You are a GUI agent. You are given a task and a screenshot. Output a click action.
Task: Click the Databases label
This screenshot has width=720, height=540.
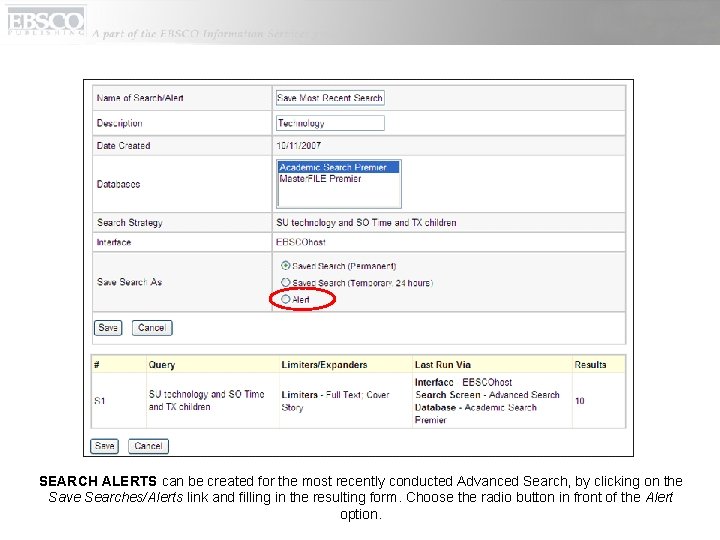coord(118,184)
